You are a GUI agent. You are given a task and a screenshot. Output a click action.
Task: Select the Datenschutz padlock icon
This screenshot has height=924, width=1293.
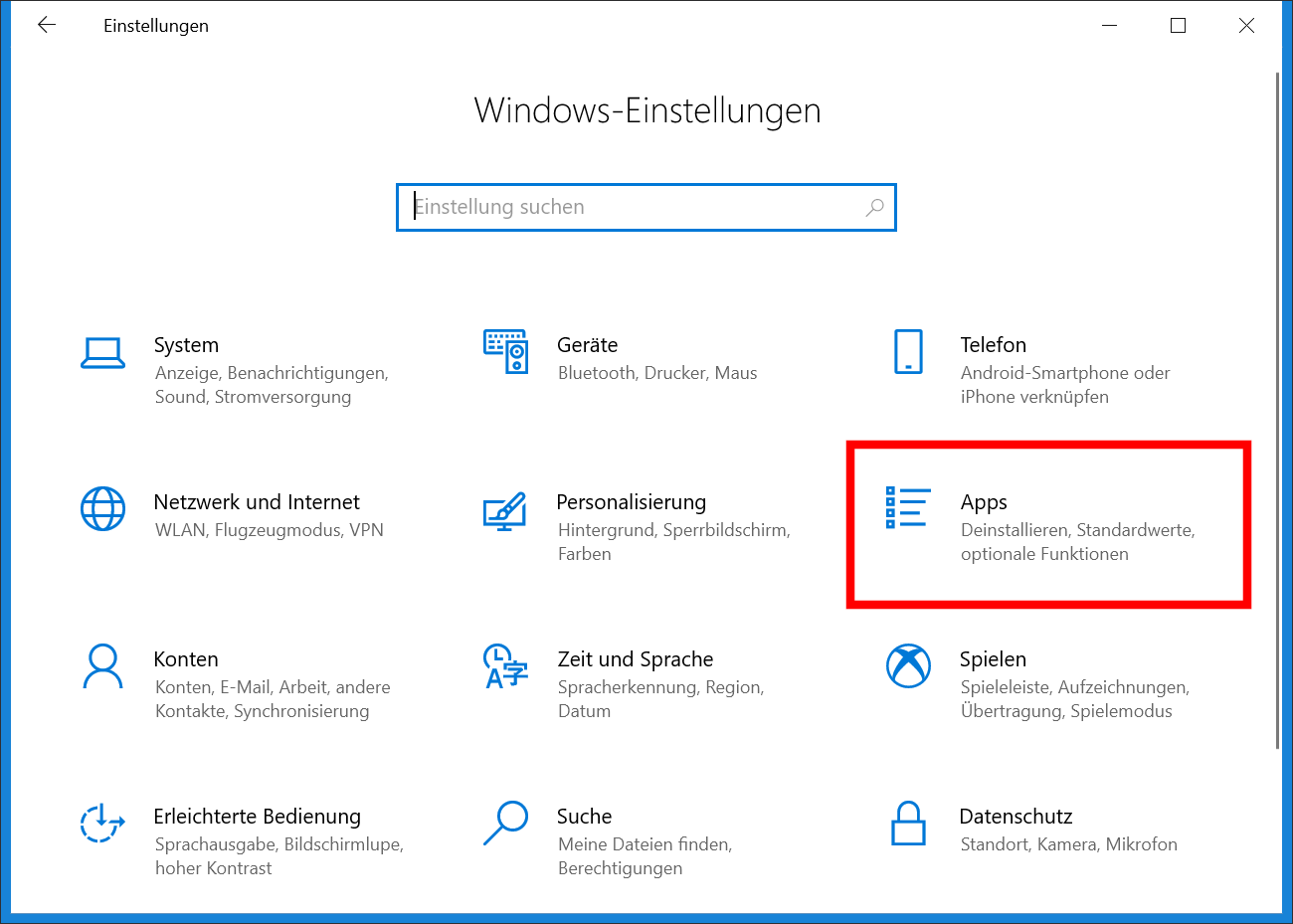click(908, 824)
